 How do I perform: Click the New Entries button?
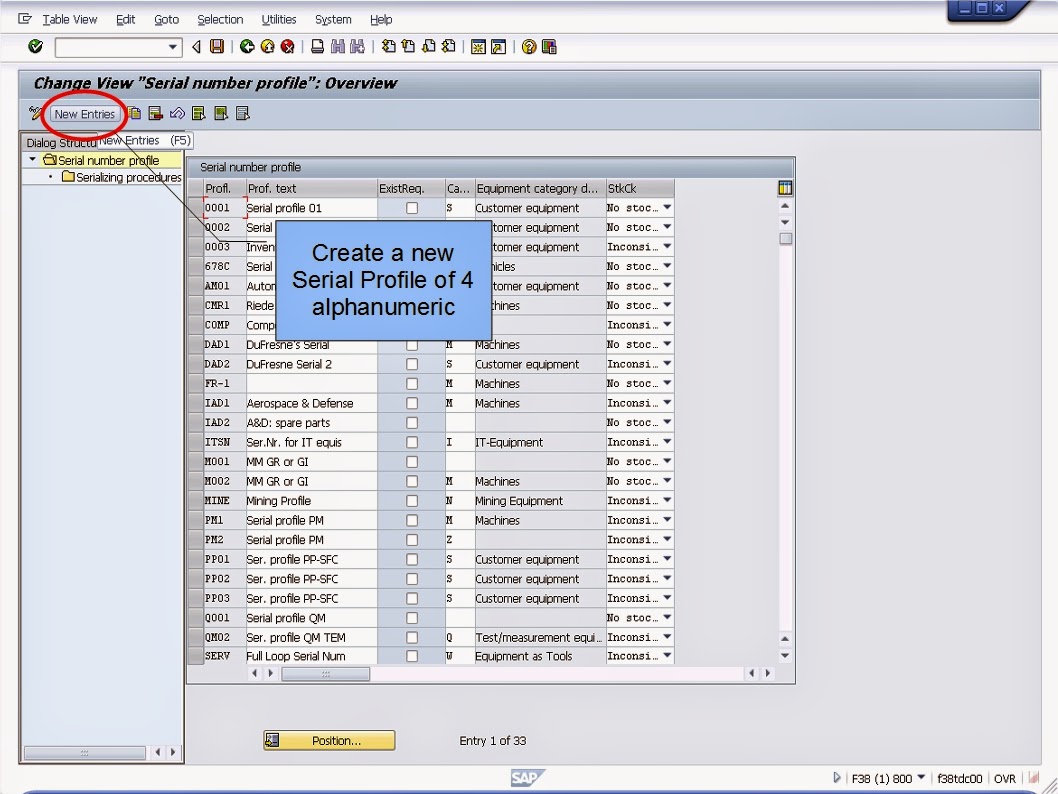[x=84, y=113]
